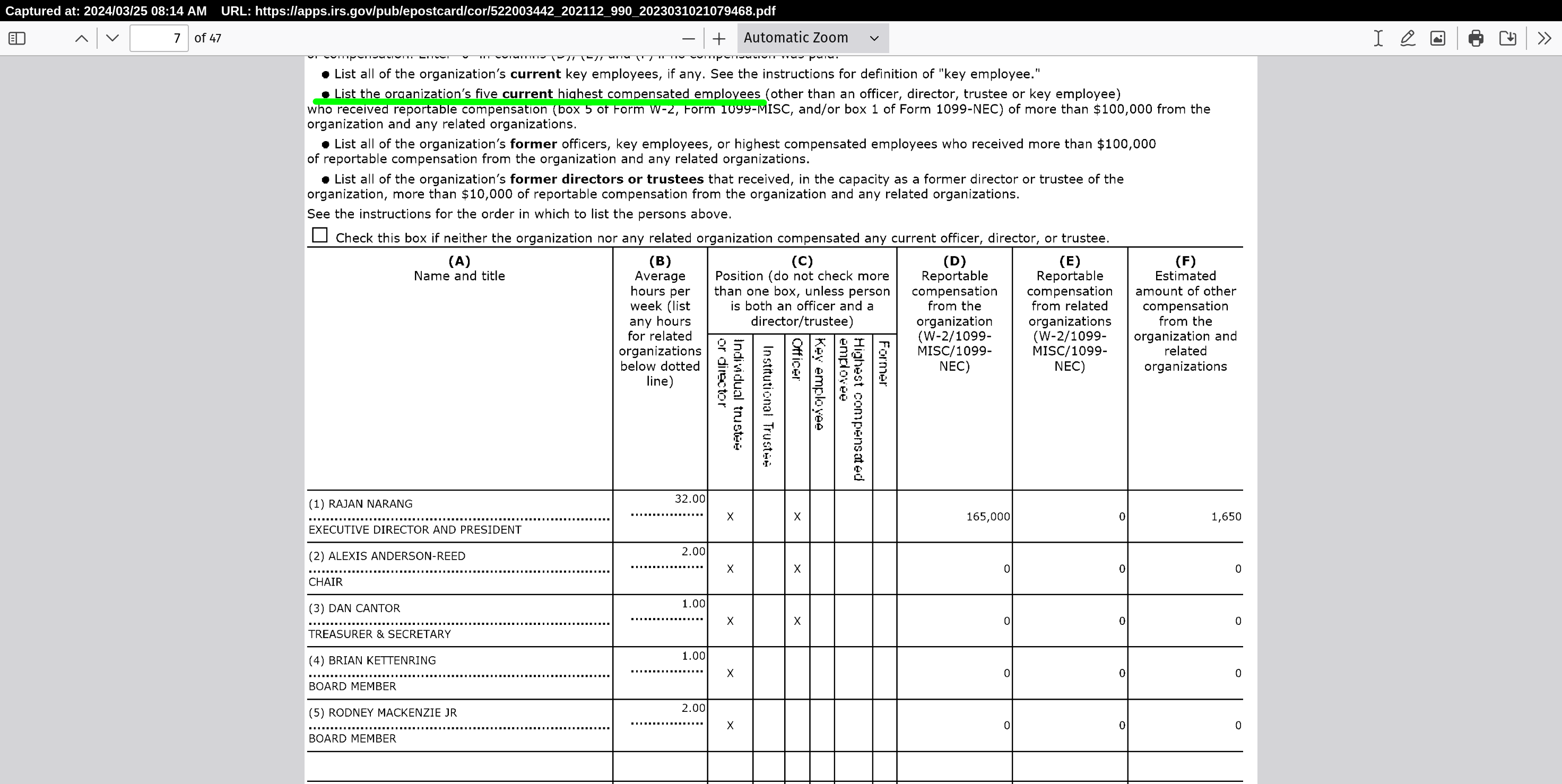The height and width of the screenshot is (784, 1562).
Task: Click Brian Kettenring's trustee X mark
Action: point(730,673)
